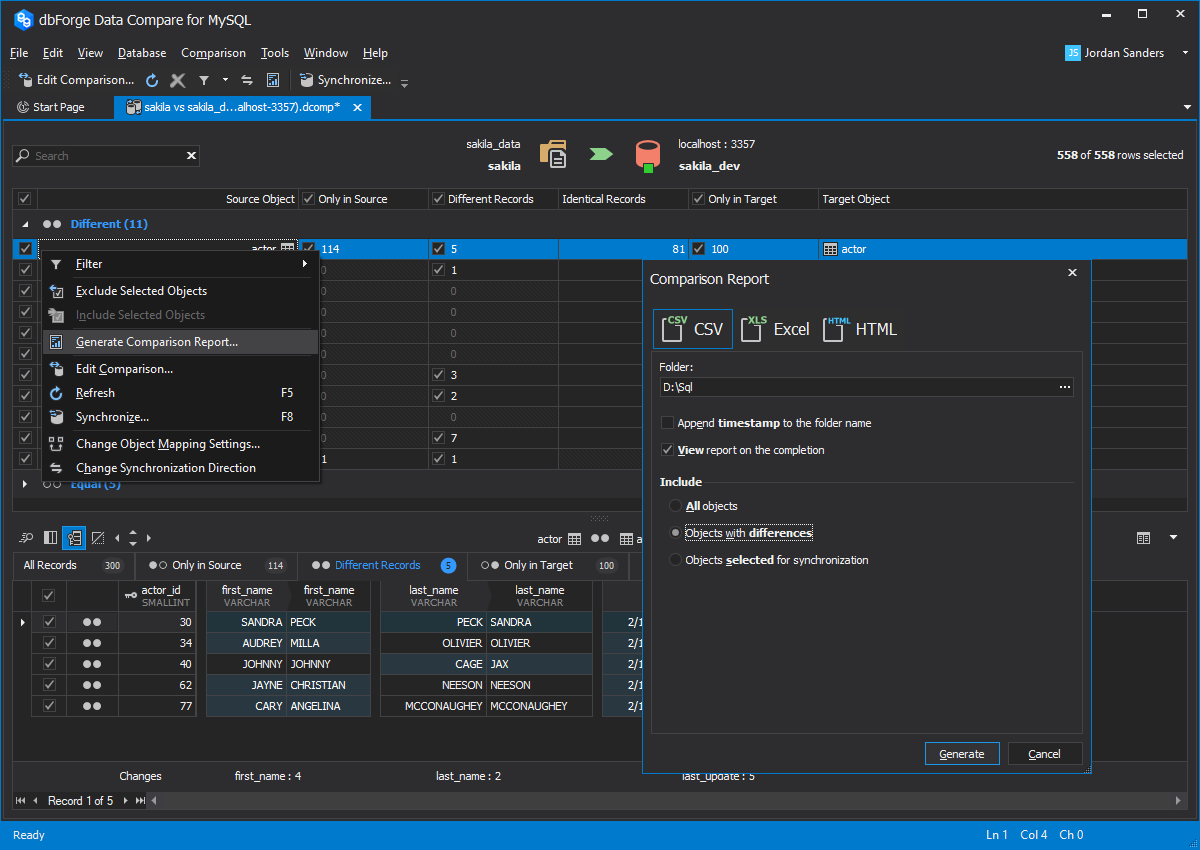
Task: Open the File menu
Action: (x=19, y=53)
